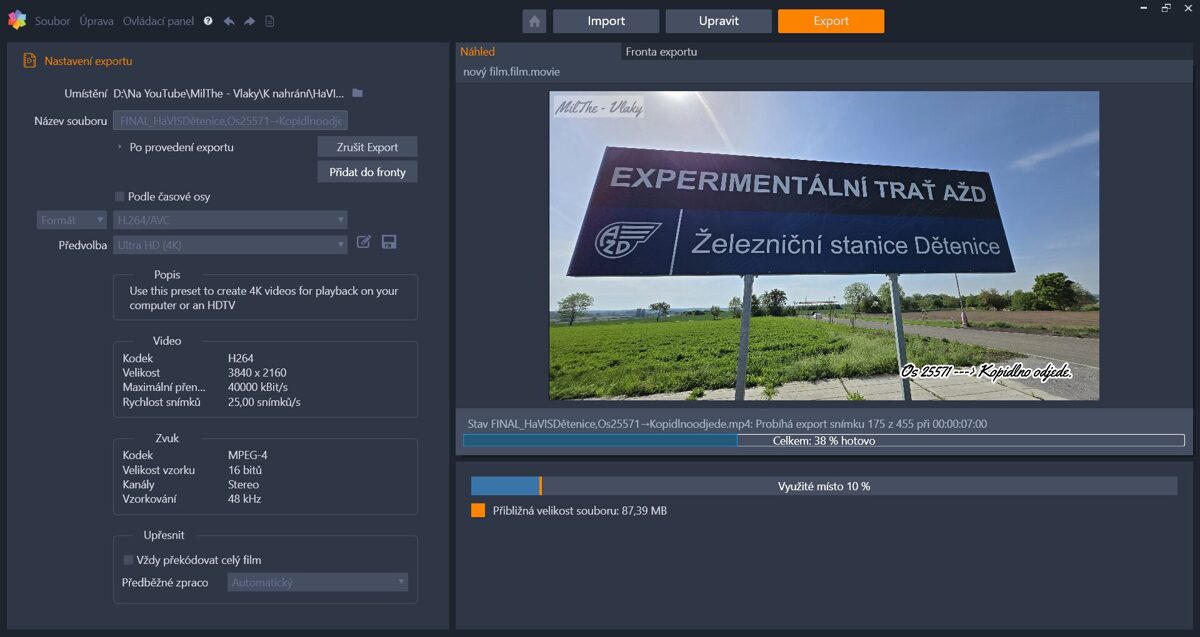Click the Zrušit Export button
1200x637 pixels.
(x=367, y=147)
